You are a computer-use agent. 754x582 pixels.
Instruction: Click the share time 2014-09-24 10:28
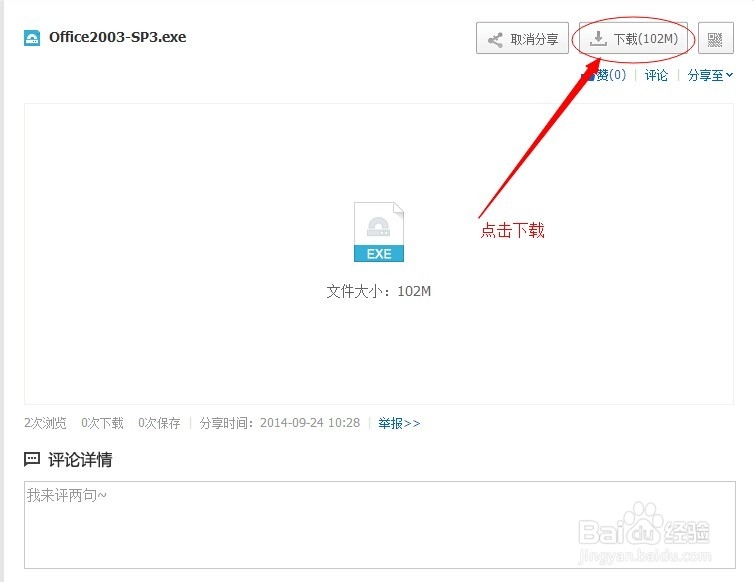[310, 423]
